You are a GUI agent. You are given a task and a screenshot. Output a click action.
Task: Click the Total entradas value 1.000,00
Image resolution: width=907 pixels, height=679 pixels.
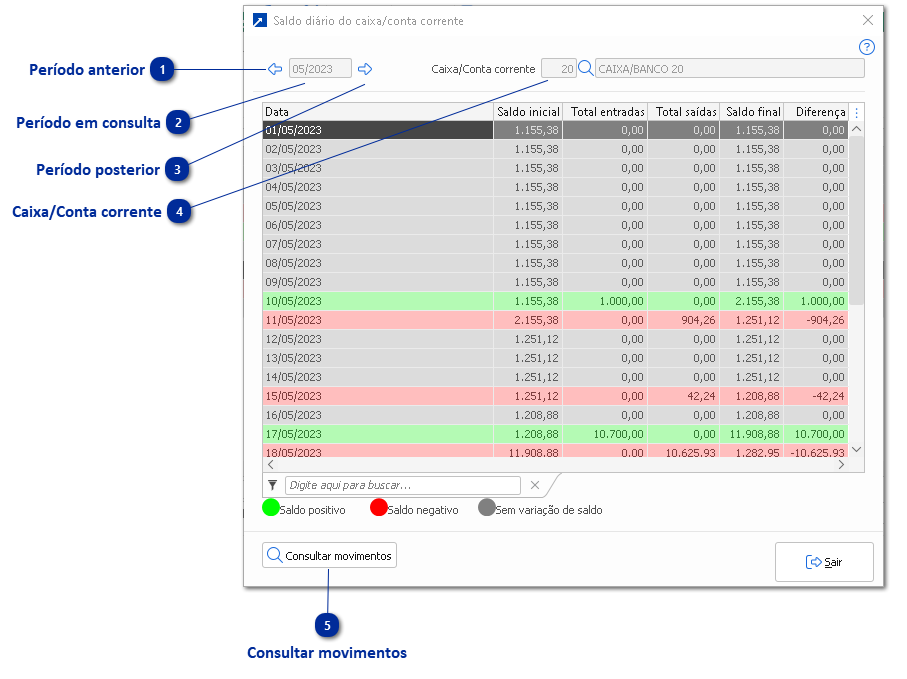pyautogui.click(x=621, y=301)
